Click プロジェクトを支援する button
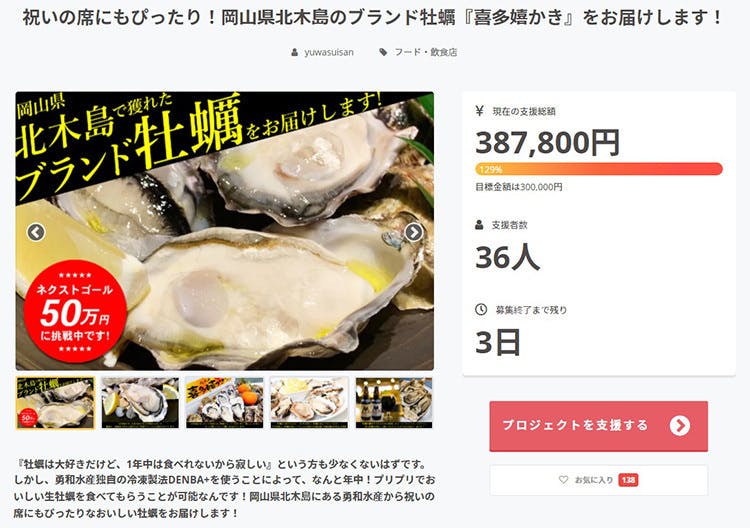Screen dimensions: 750x528 click(598, 426)
